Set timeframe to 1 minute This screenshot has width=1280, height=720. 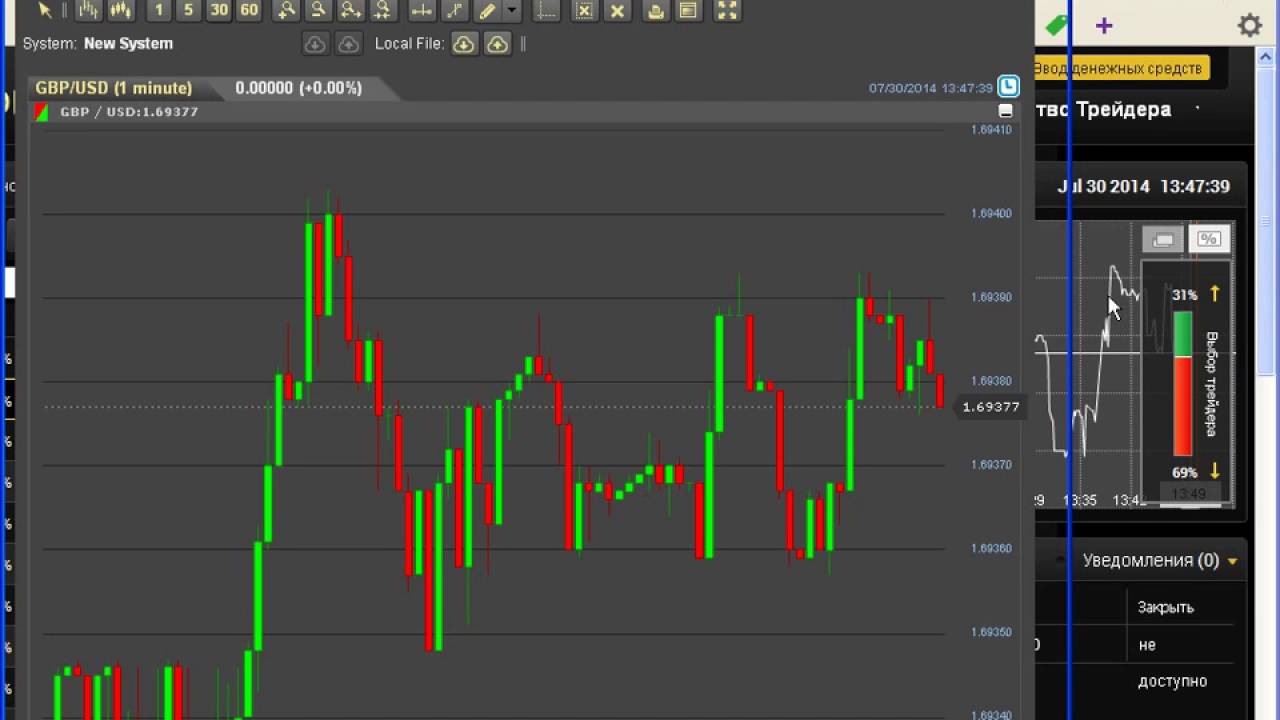pos(158,10)
